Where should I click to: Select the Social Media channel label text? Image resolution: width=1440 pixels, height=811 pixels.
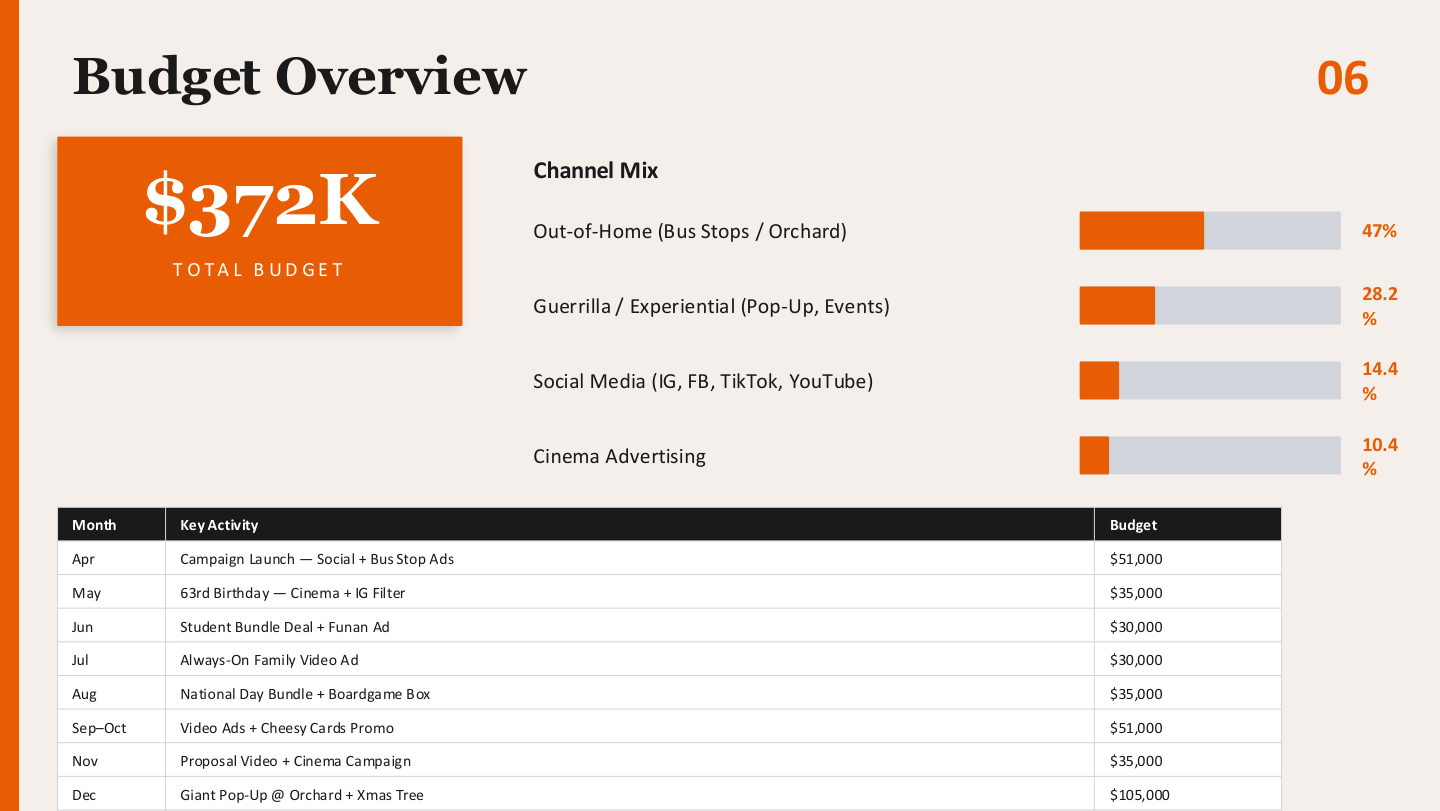coord(702,381)
